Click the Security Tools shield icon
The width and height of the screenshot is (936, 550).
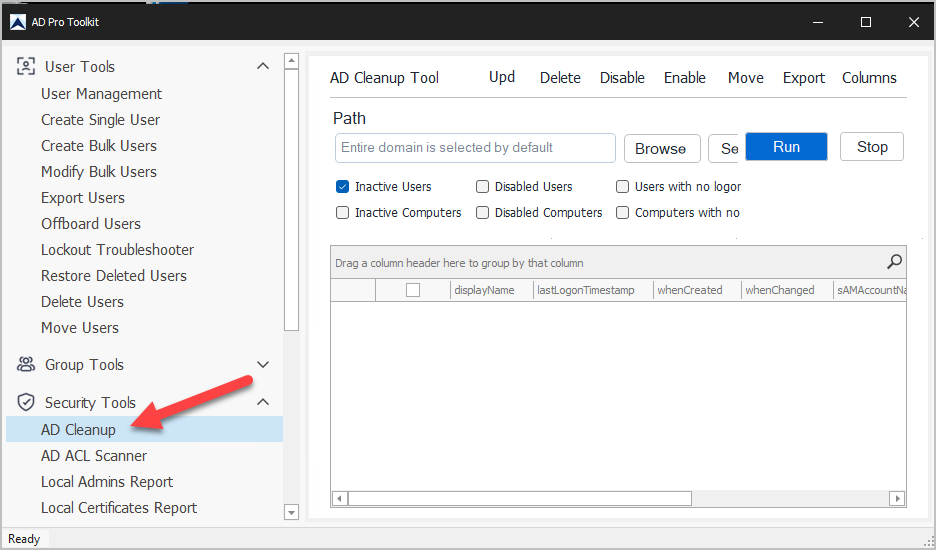[x=26, y=402]
